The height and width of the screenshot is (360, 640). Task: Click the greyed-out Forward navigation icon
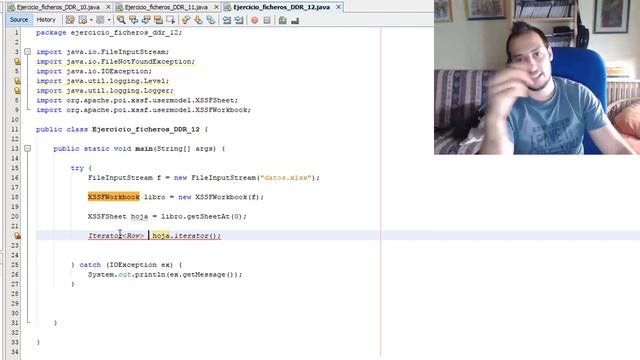[x=100, y=20]
